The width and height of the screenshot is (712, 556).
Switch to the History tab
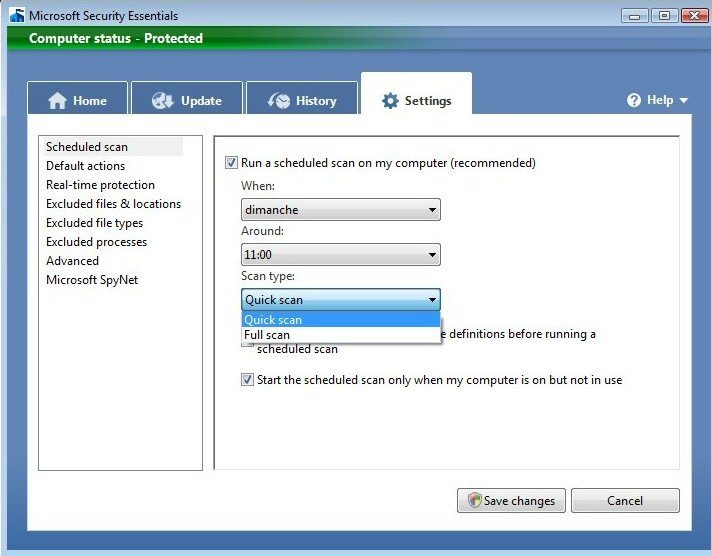(302, 98)
